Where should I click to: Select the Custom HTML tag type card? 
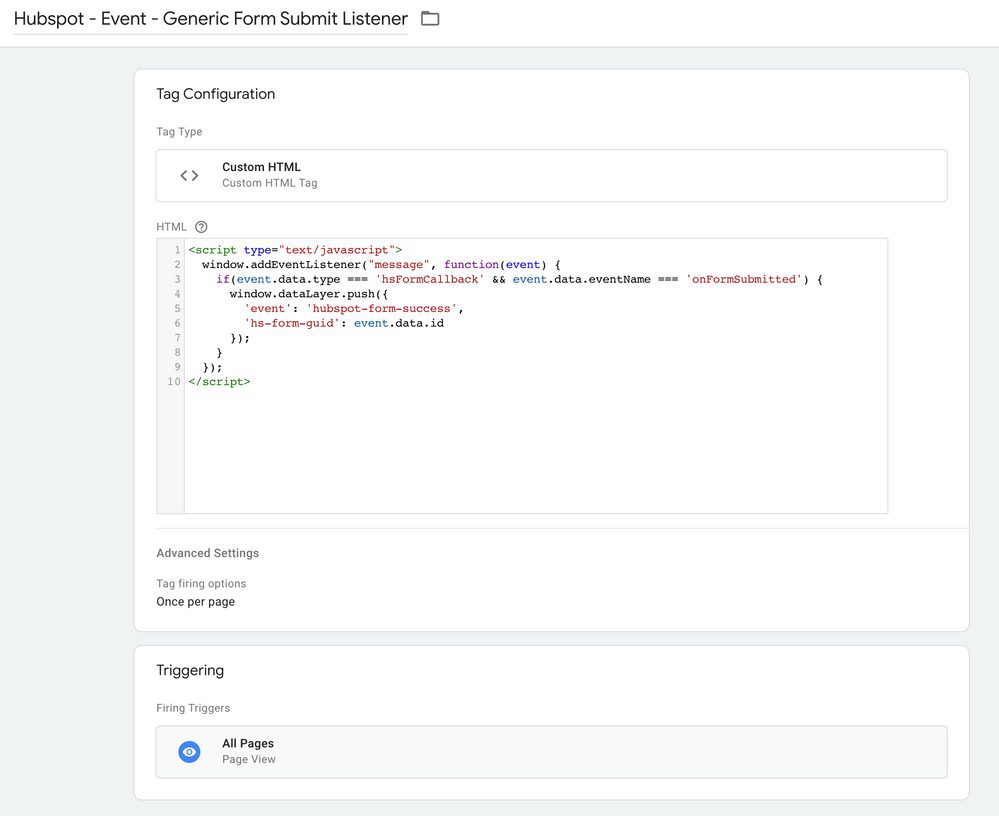(551, 176)
